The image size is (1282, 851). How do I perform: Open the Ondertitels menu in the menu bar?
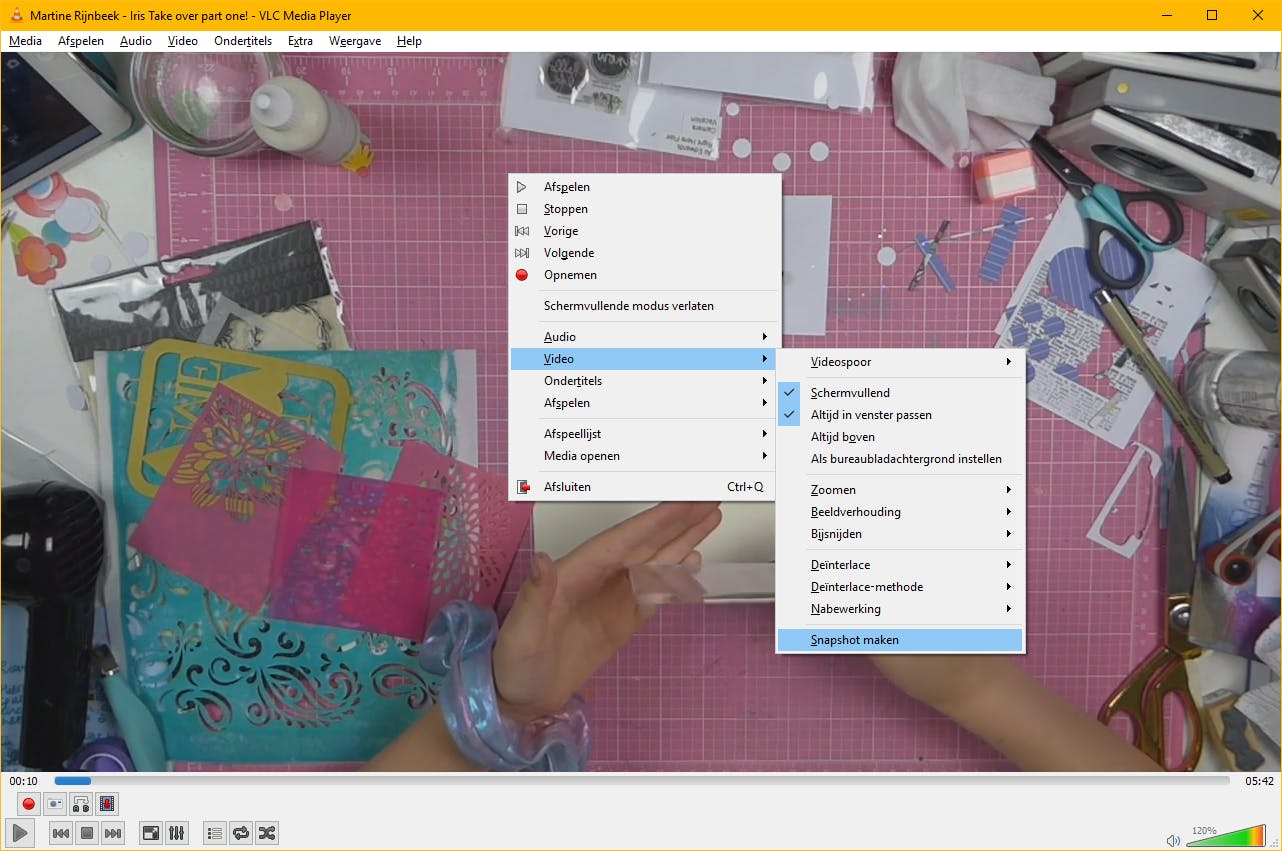pos(243,41)
